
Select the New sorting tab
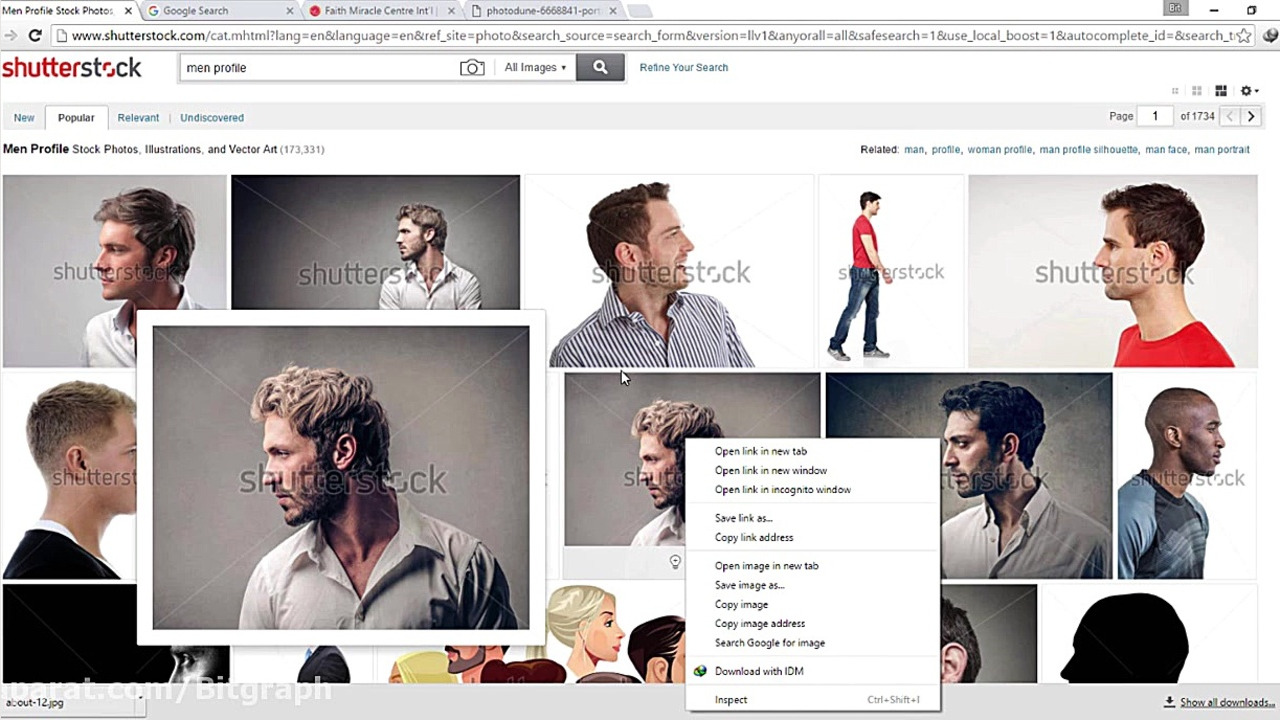coord(24,118)
